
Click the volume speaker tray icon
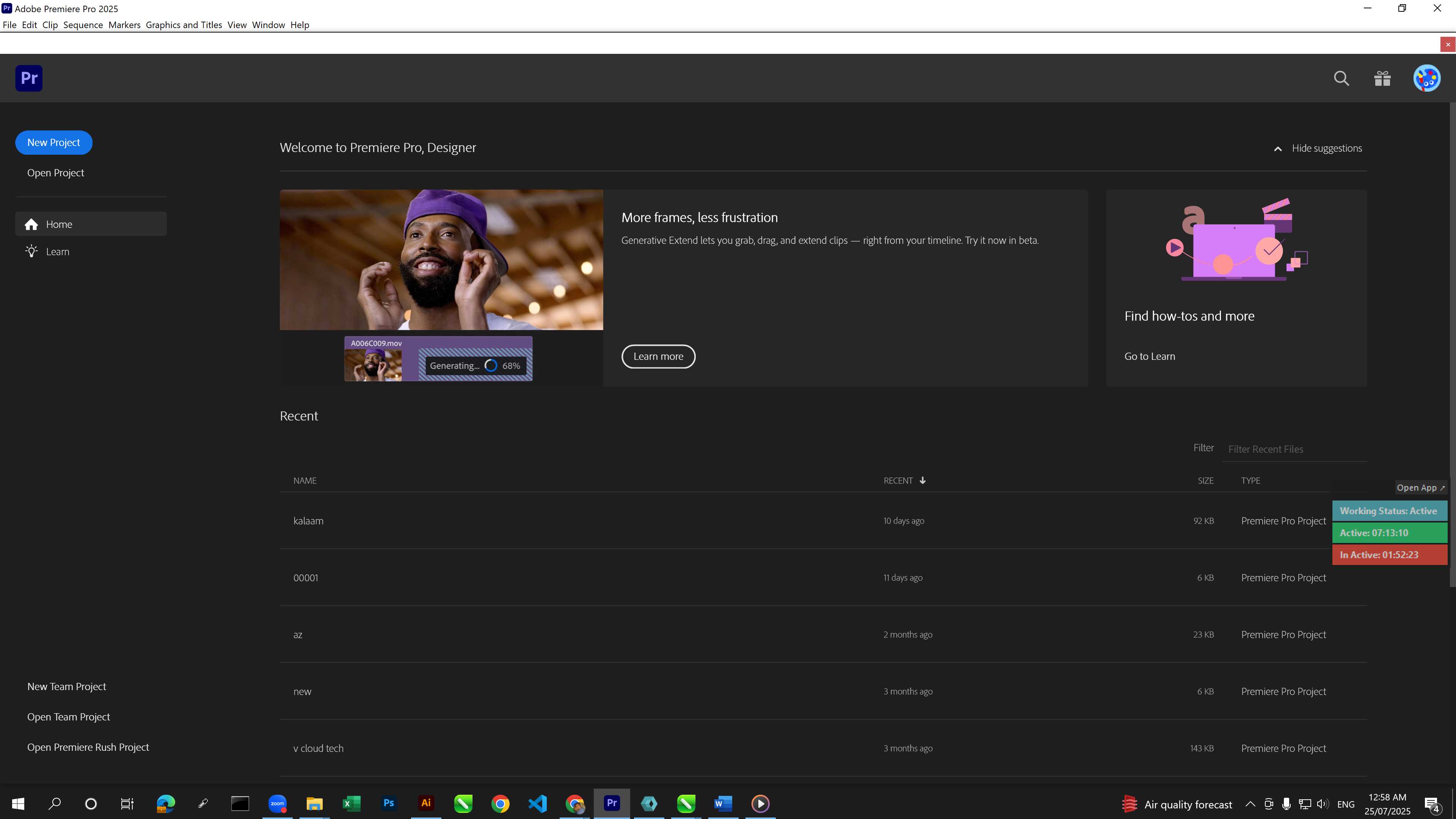[x=1323, y=804]
